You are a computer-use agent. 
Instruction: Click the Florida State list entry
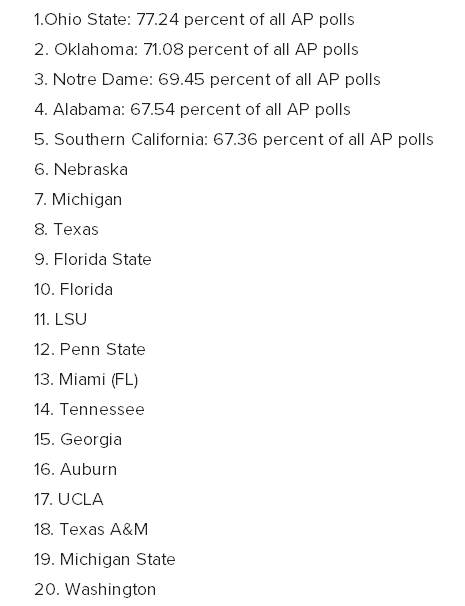[93, 259]
